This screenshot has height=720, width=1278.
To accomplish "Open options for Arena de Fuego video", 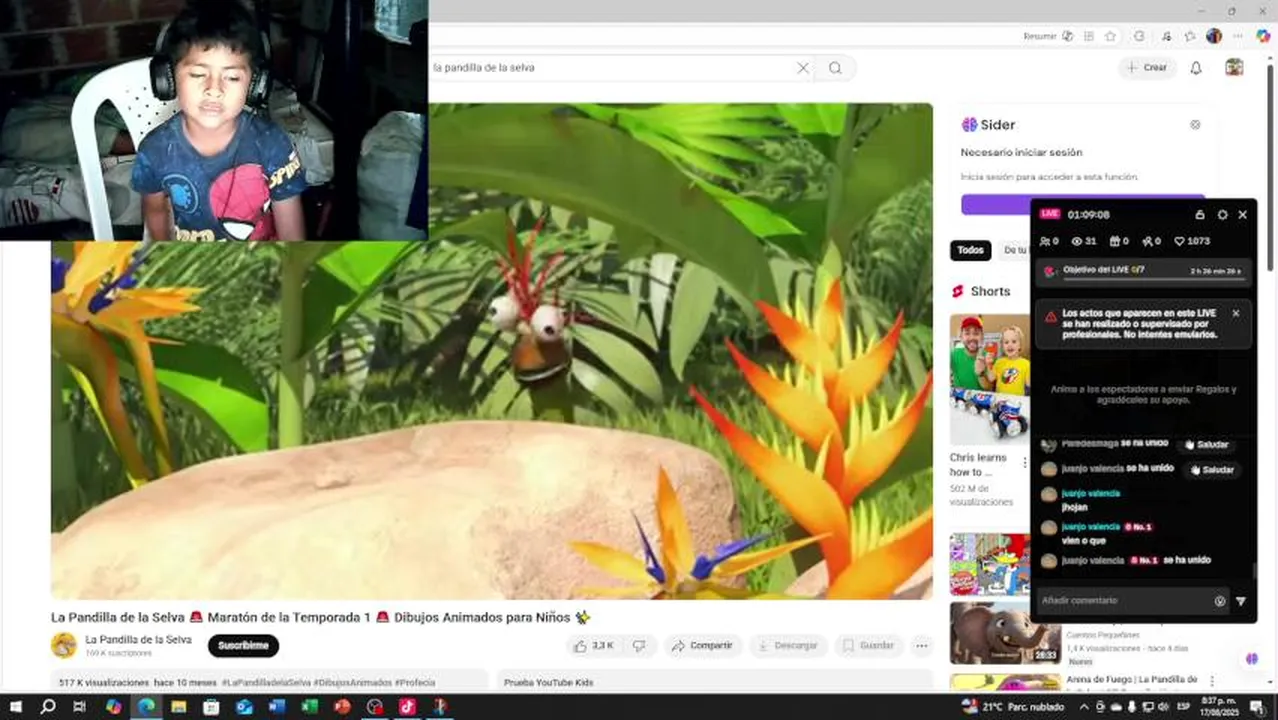I will pos(1213,682).
